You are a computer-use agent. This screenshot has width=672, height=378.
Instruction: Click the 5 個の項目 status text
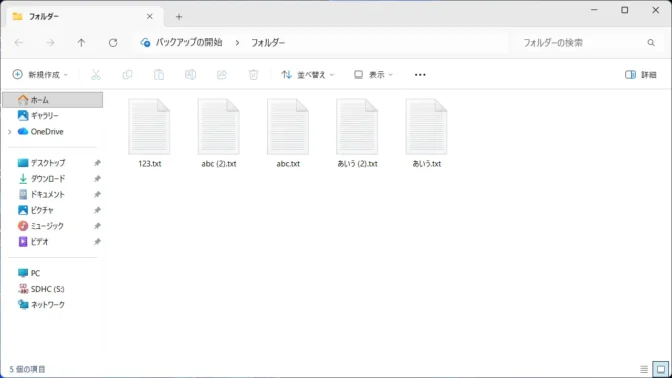click(x=27, y=369)
